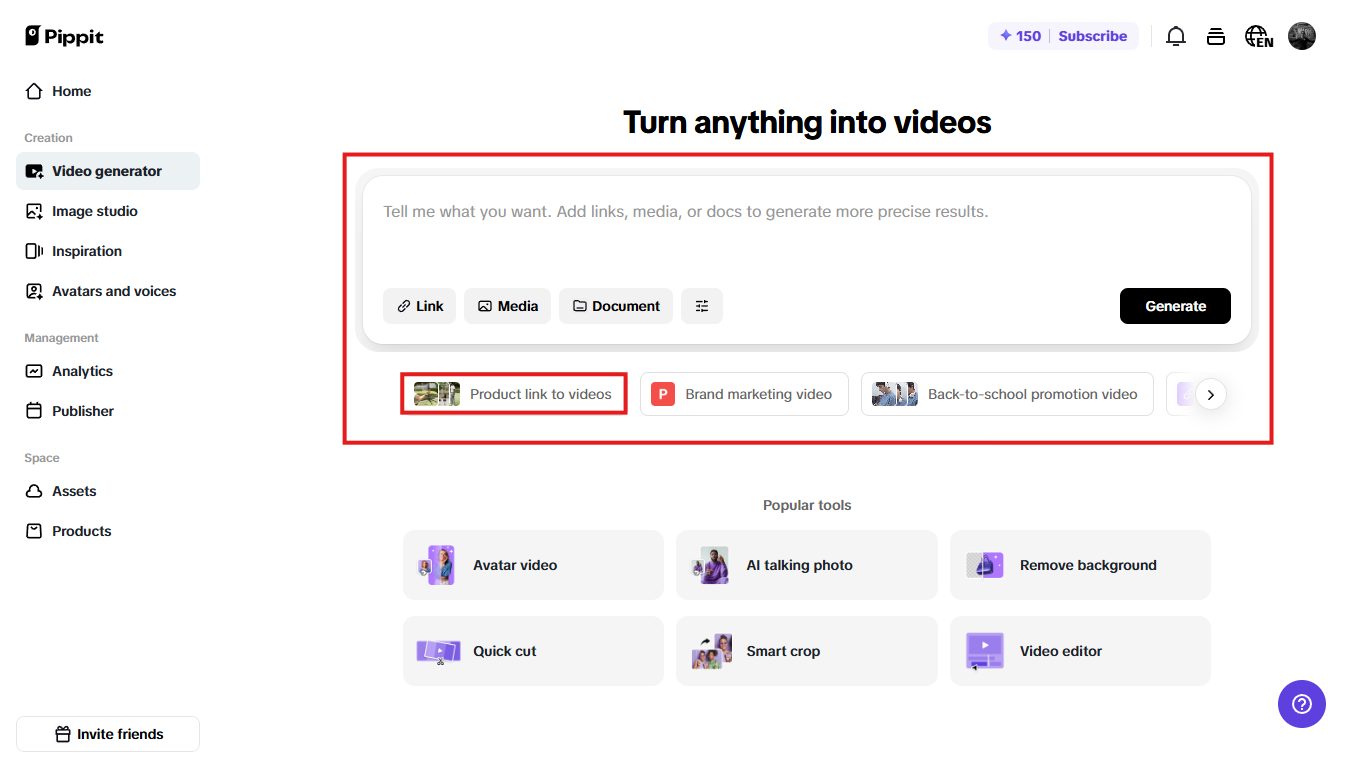Switch to the Products section

(x=80, y=530)
